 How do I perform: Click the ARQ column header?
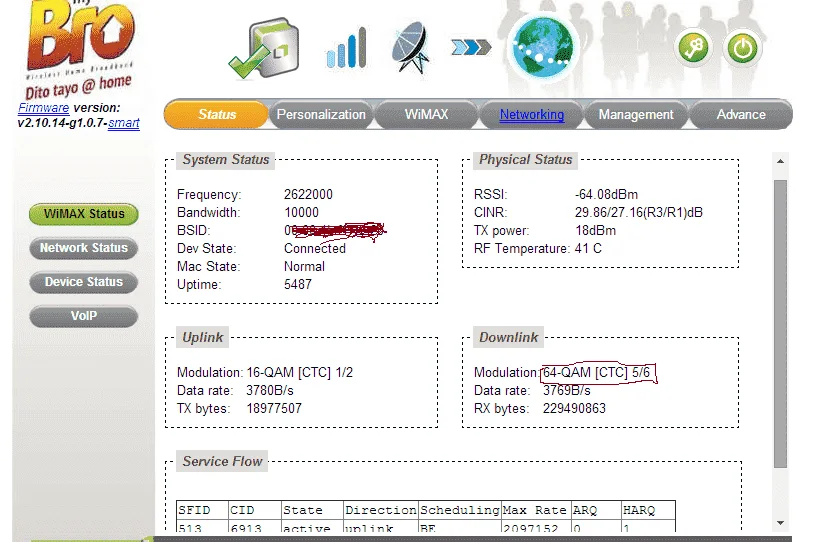(596, 510)
